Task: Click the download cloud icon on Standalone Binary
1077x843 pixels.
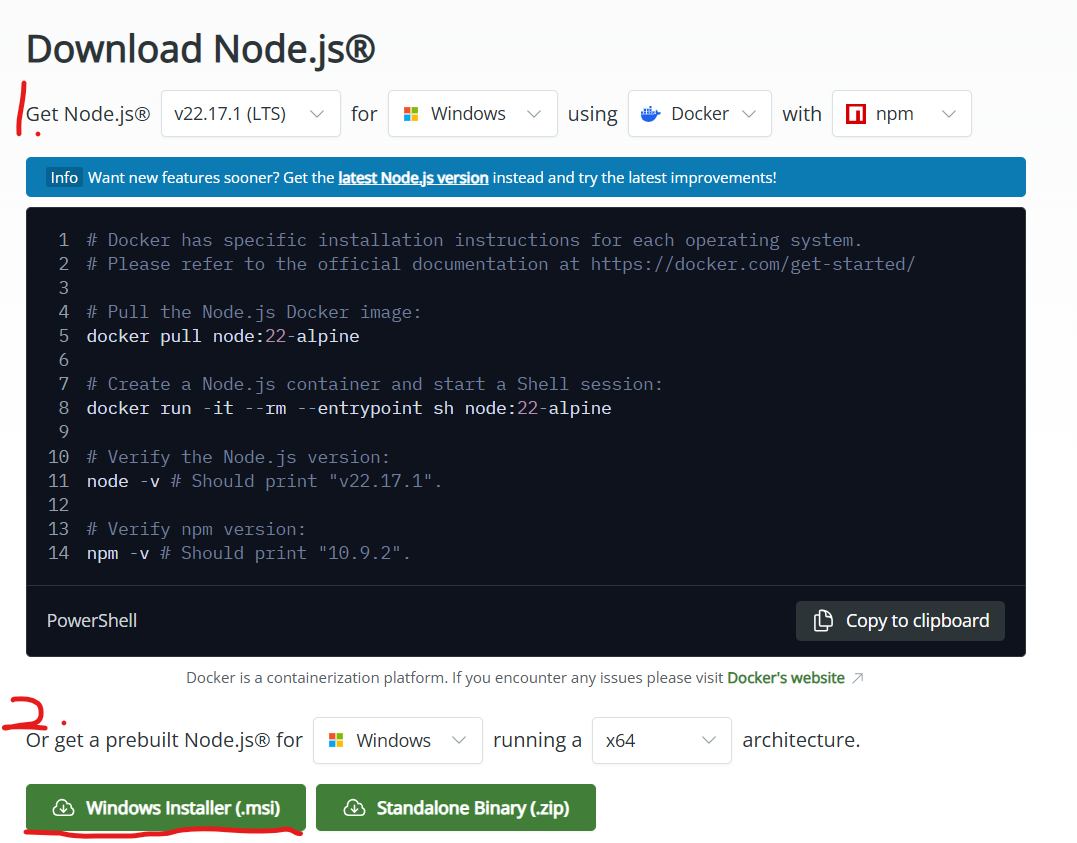Action: pos(354,808)
